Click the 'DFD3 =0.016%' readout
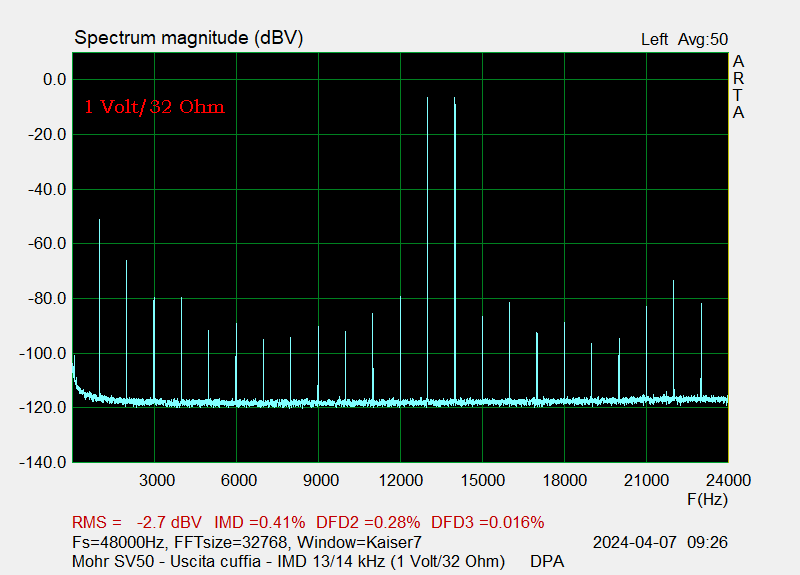This screenshot has height=575, width=800. click(488, 522)
